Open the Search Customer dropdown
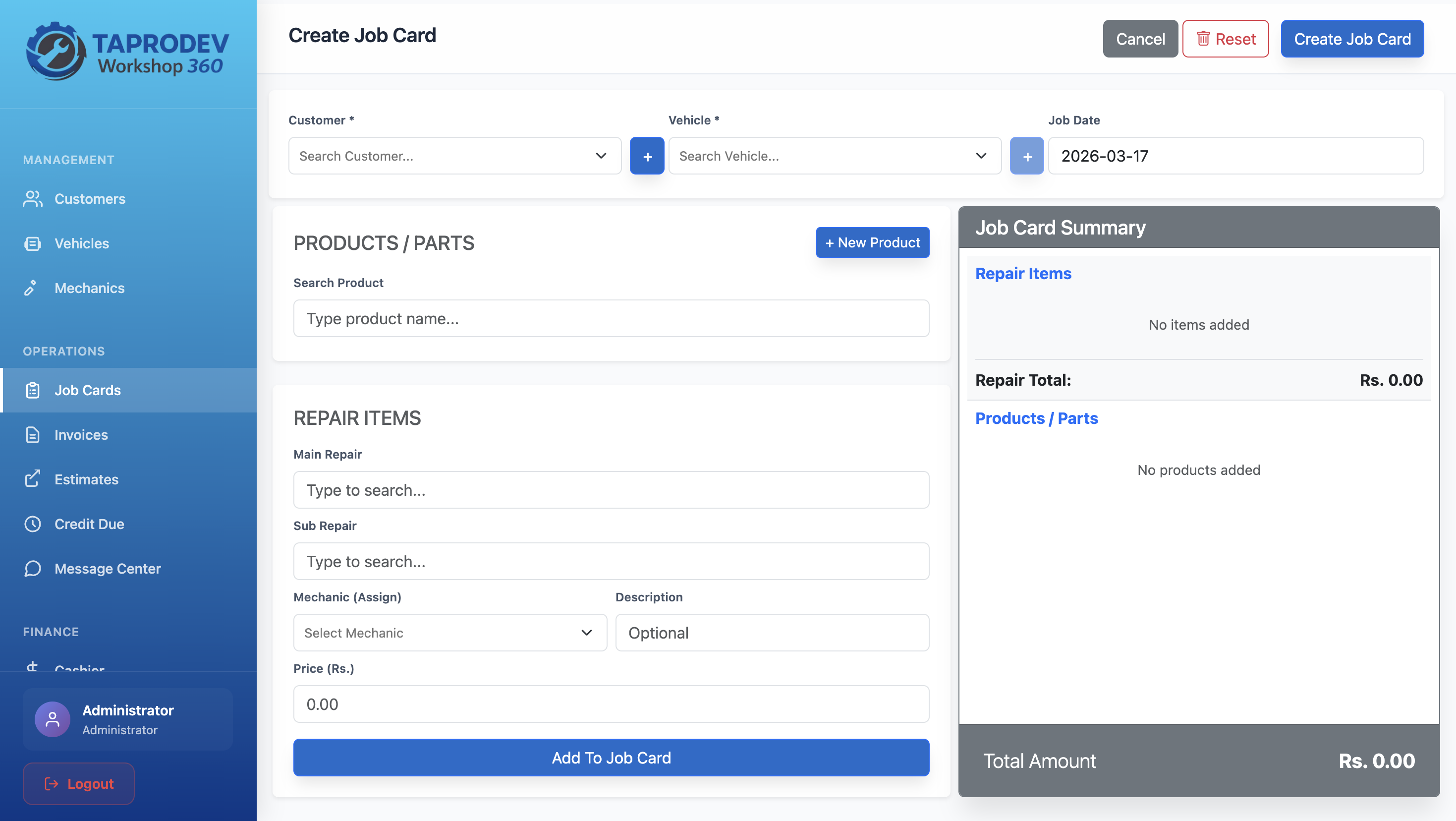The width and height of the screenshot is (1456, 821). click(x=454, y=156)
